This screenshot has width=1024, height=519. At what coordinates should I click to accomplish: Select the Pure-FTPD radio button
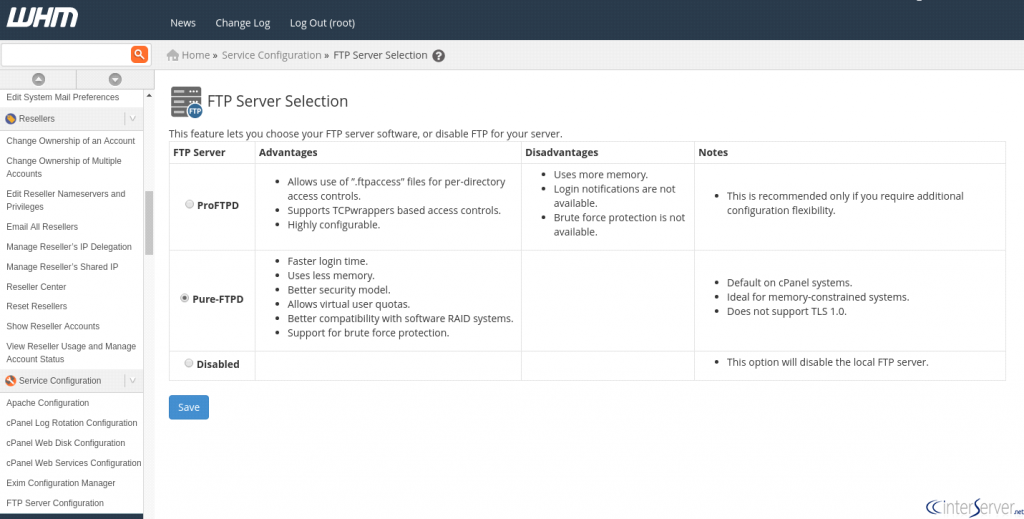pos(184,298)
